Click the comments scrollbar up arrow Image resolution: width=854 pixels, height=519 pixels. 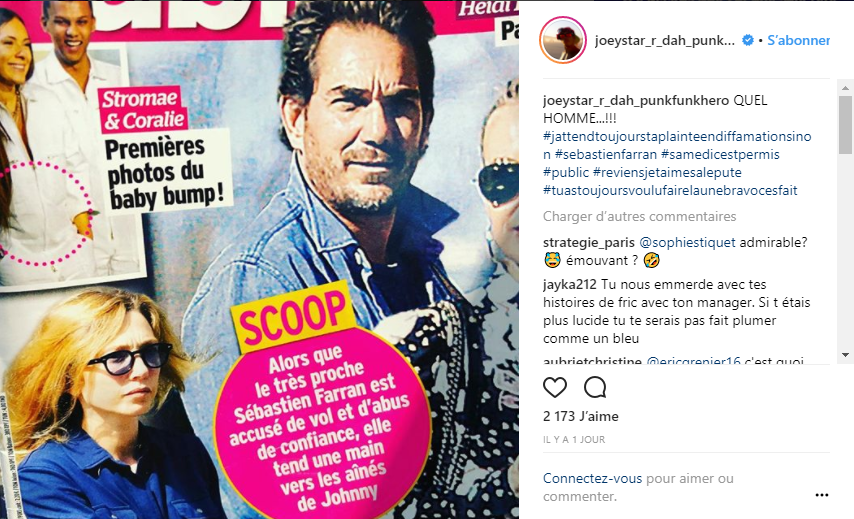[845, 88]
